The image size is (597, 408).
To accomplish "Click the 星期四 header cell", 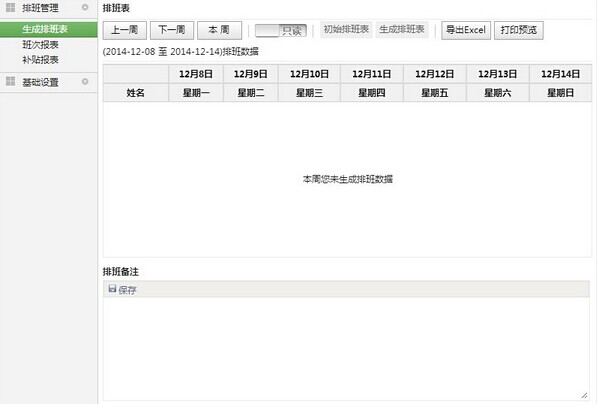I will (x=372, y=92).
